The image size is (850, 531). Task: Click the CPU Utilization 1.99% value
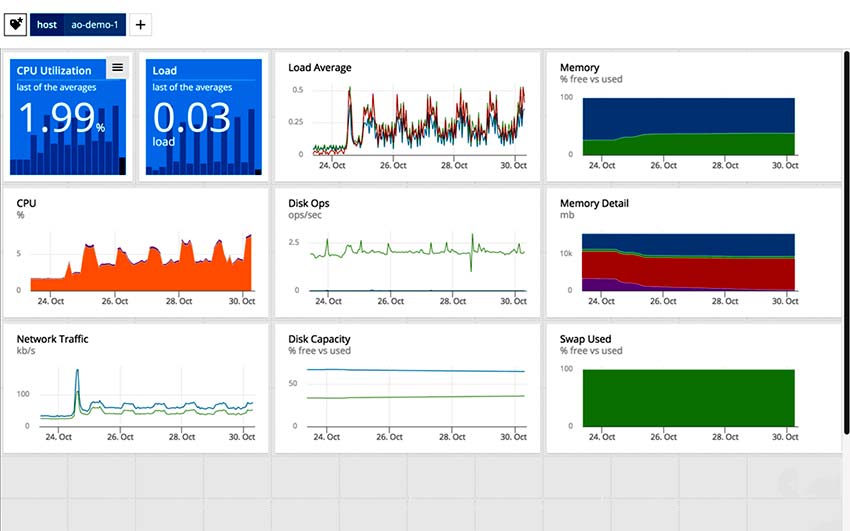[x=60, y=118]
